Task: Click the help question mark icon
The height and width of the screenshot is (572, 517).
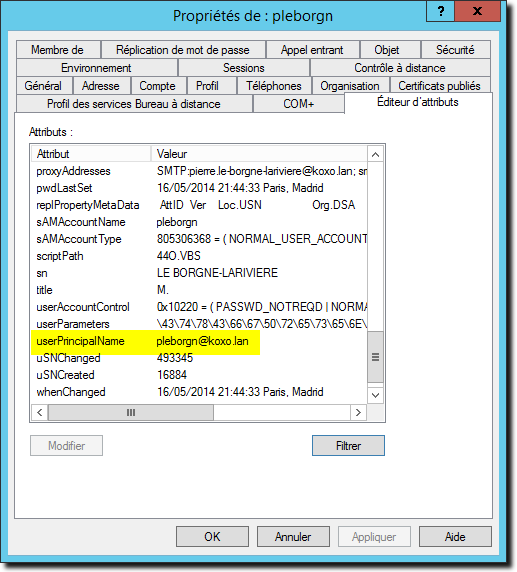Action: point(440,11)
